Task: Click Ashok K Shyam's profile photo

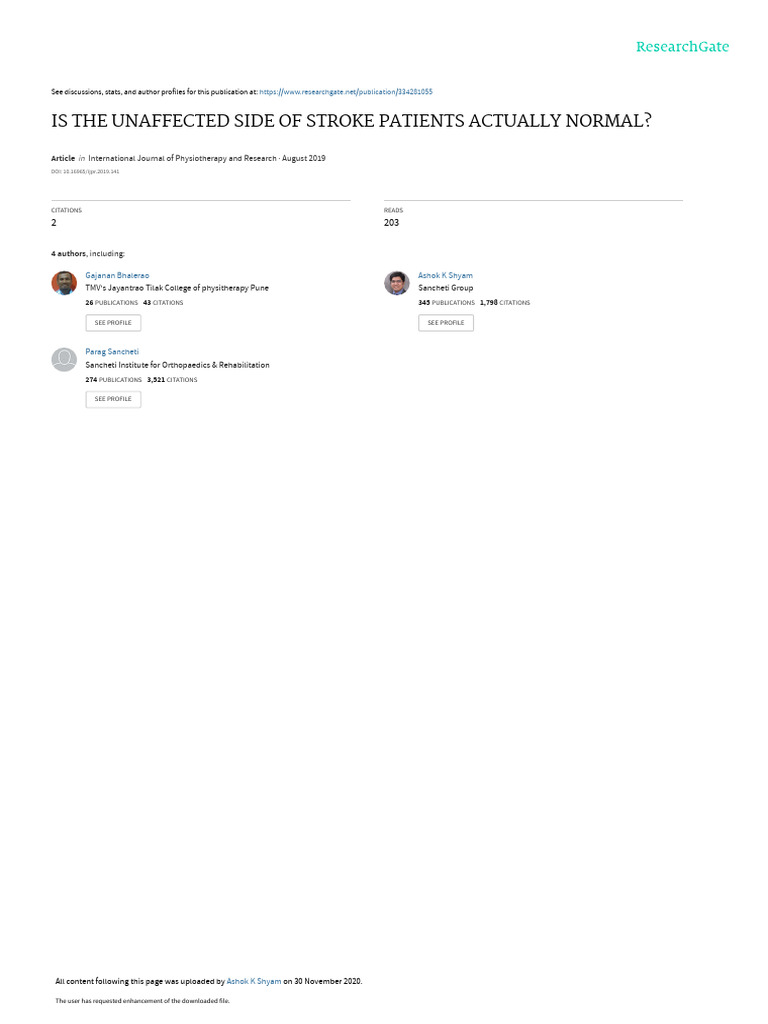Action: click(396, 283)
